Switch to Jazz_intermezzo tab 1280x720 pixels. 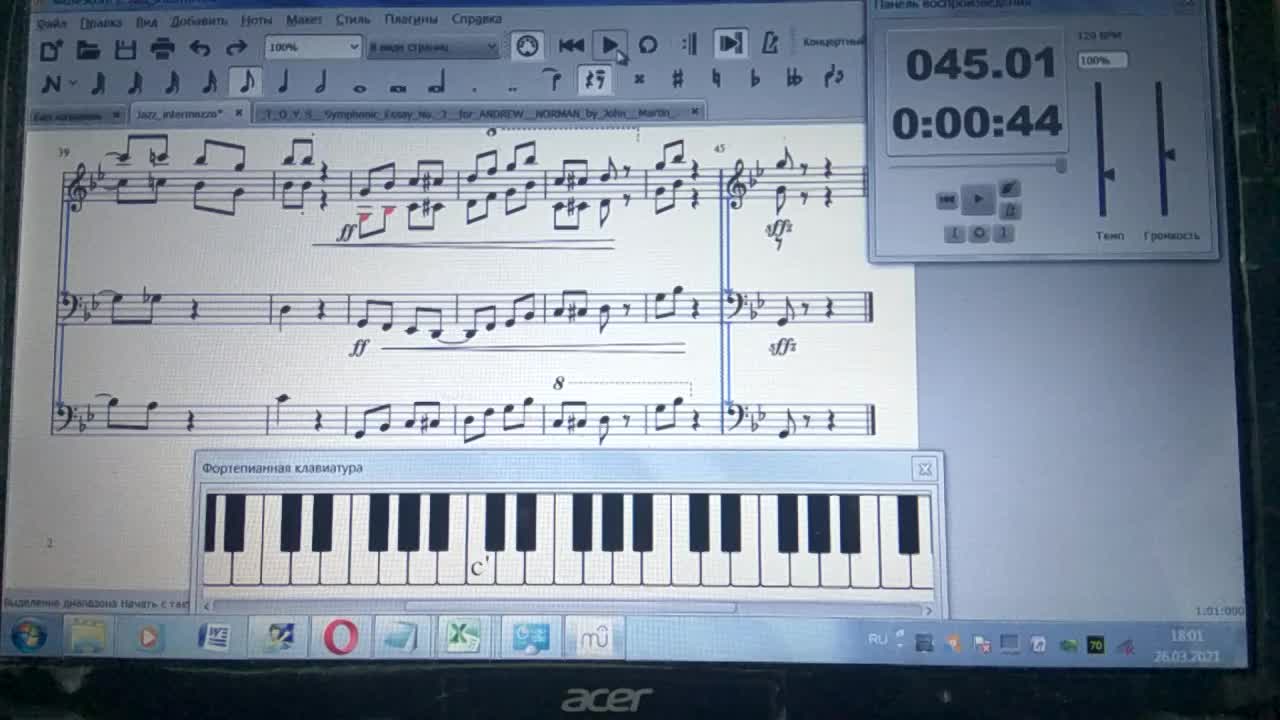pyautogui.click(x=180, y=114)
